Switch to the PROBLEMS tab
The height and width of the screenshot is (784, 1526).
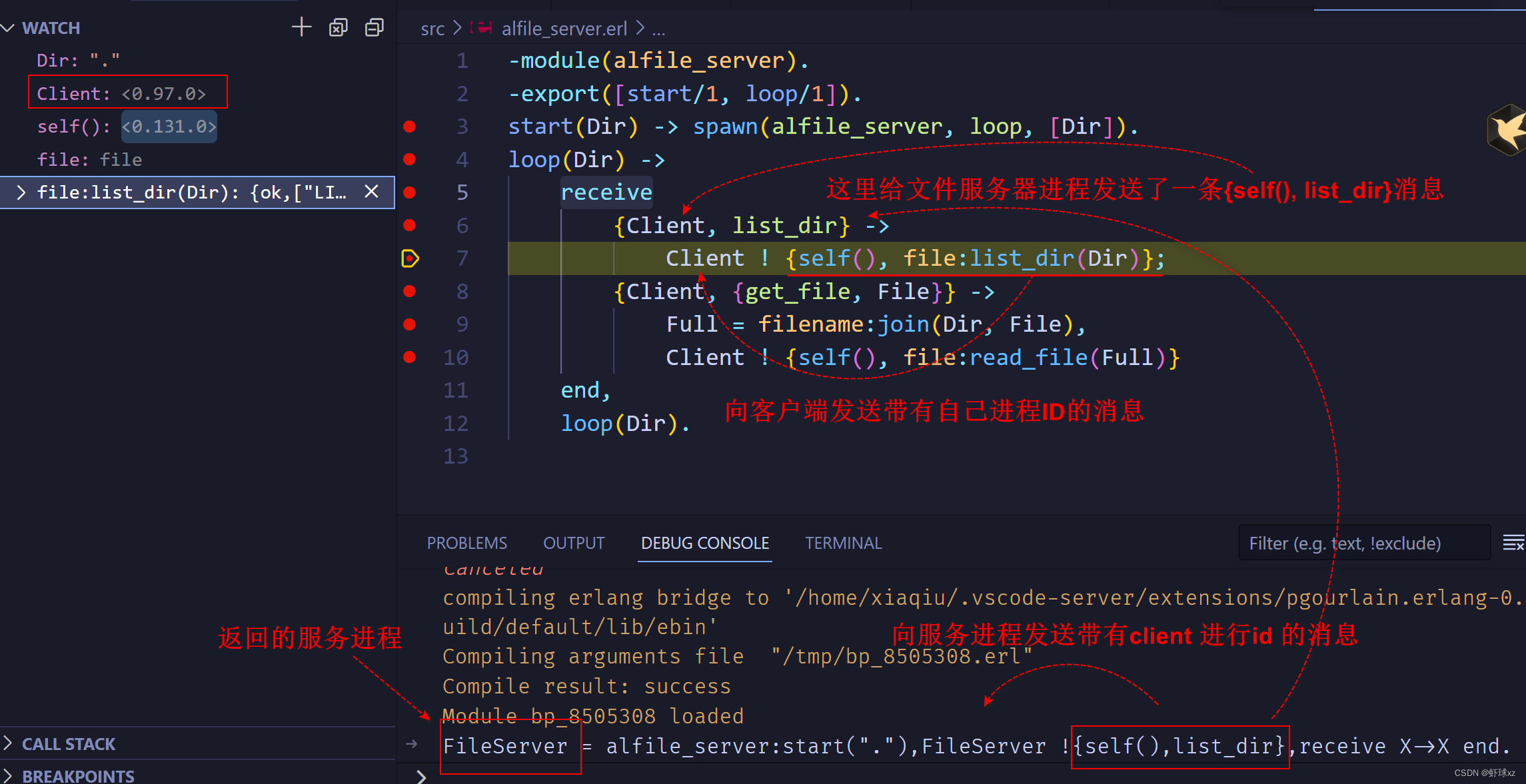pyautogui.click(x=466, y=544)
